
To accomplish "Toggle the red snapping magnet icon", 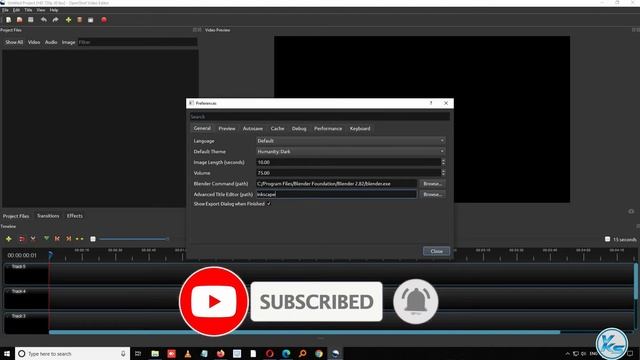I will [22, 239].
